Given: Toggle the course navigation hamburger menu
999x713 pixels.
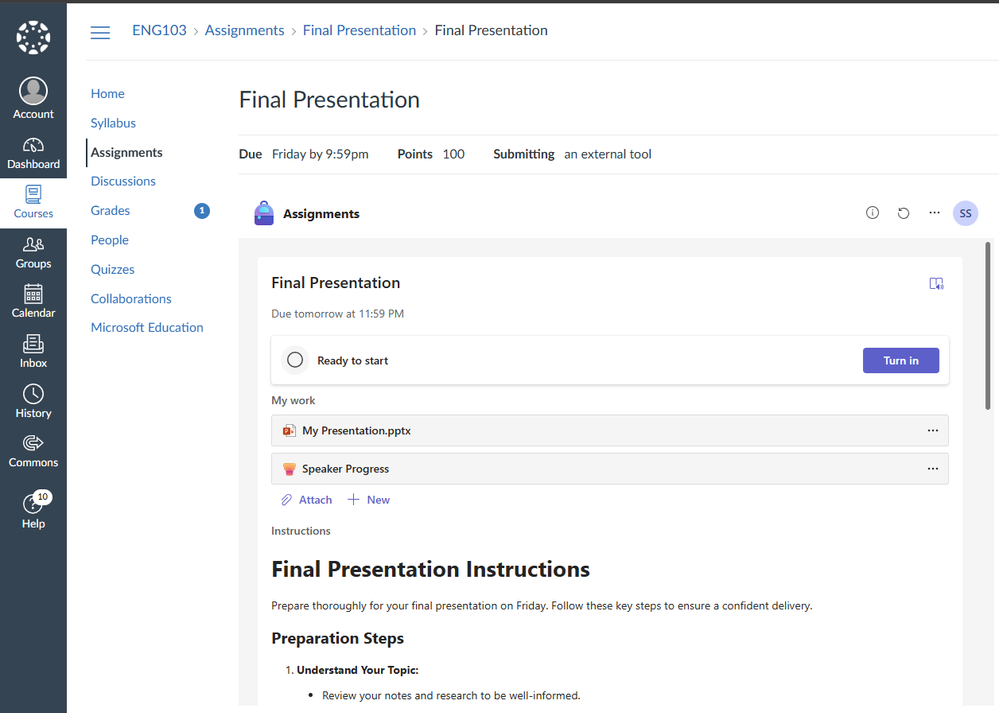Looking at the screenshot, I should point(100,32).
